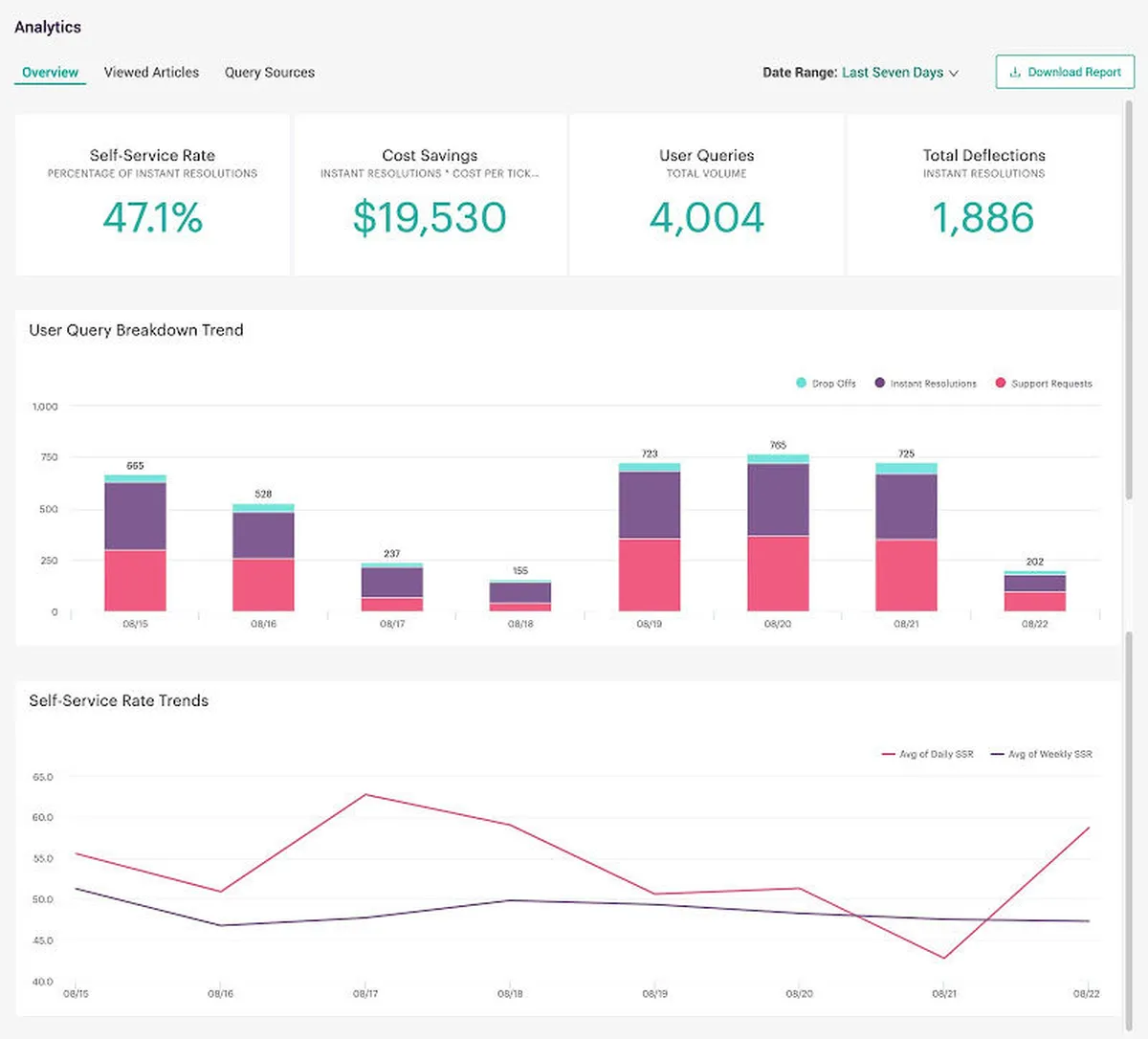
Task: Open the Query Sources tab
Action: (270, 73)
